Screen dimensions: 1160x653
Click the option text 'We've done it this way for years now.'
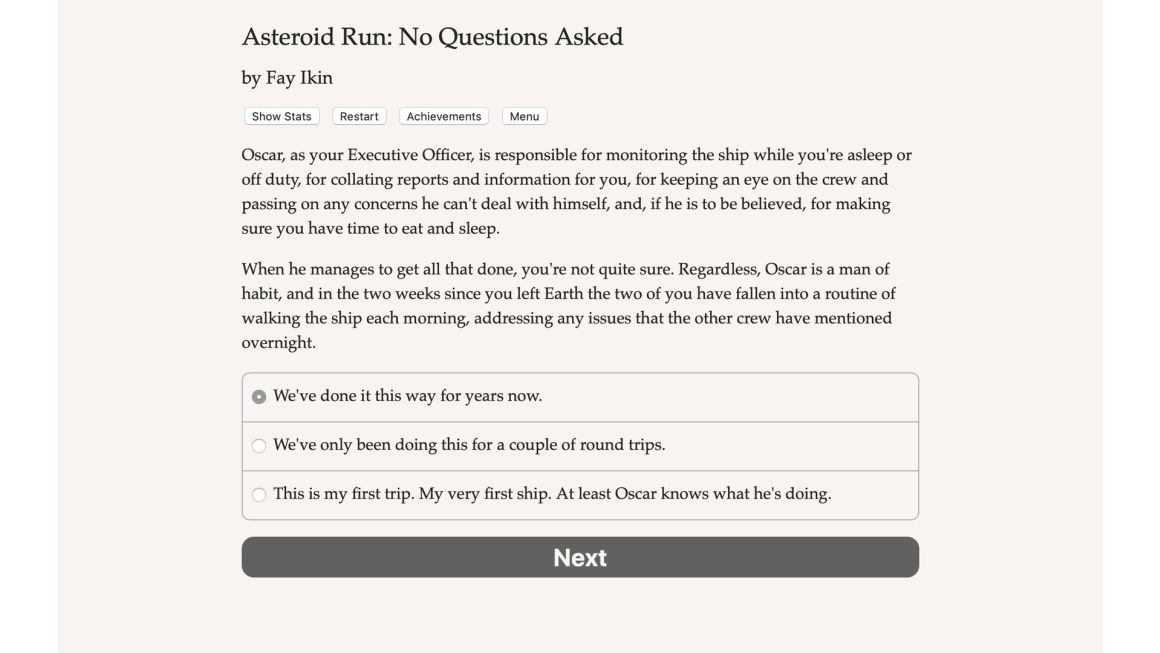(x=408, y=396)
